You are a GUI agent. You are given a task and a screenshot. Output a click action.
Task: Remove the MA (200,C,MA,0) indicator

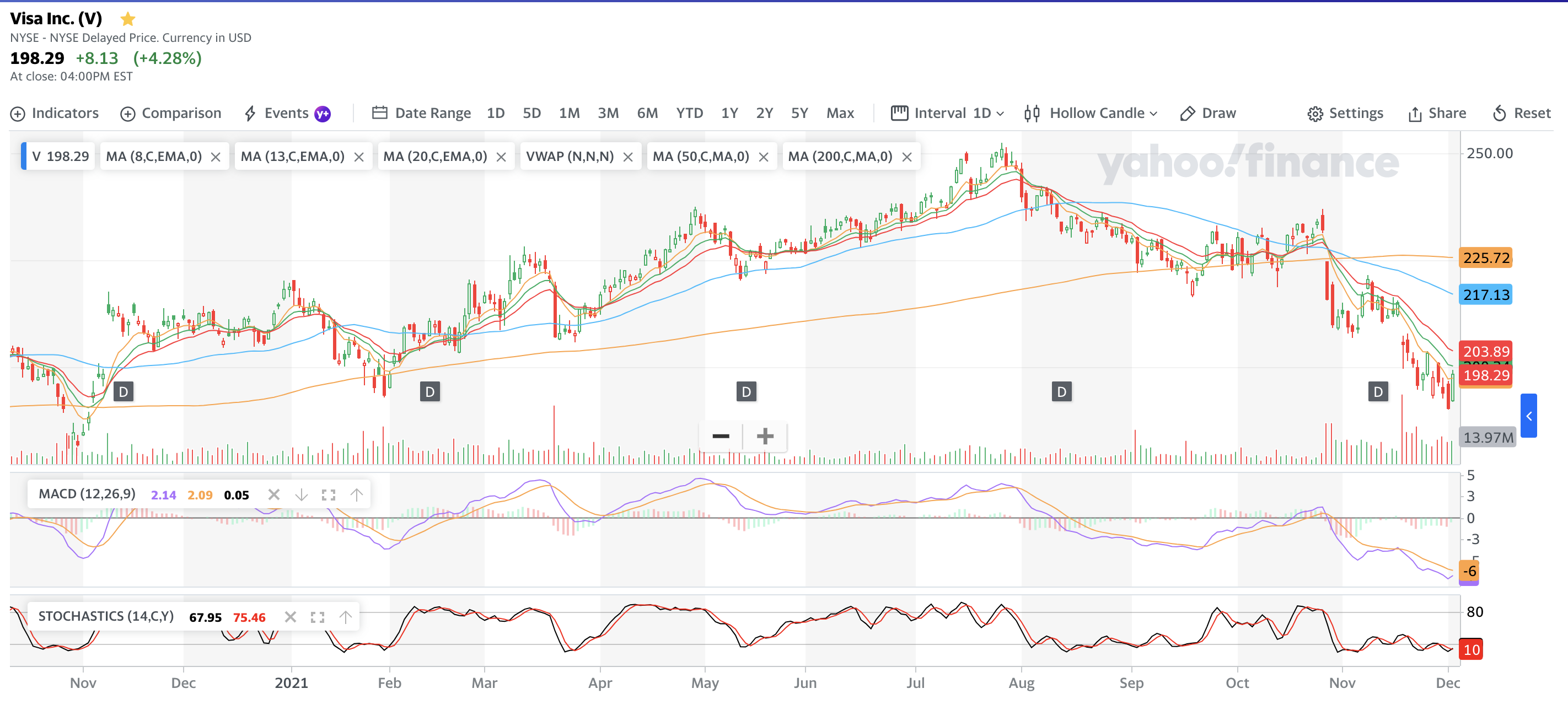(x=907, y=157)
